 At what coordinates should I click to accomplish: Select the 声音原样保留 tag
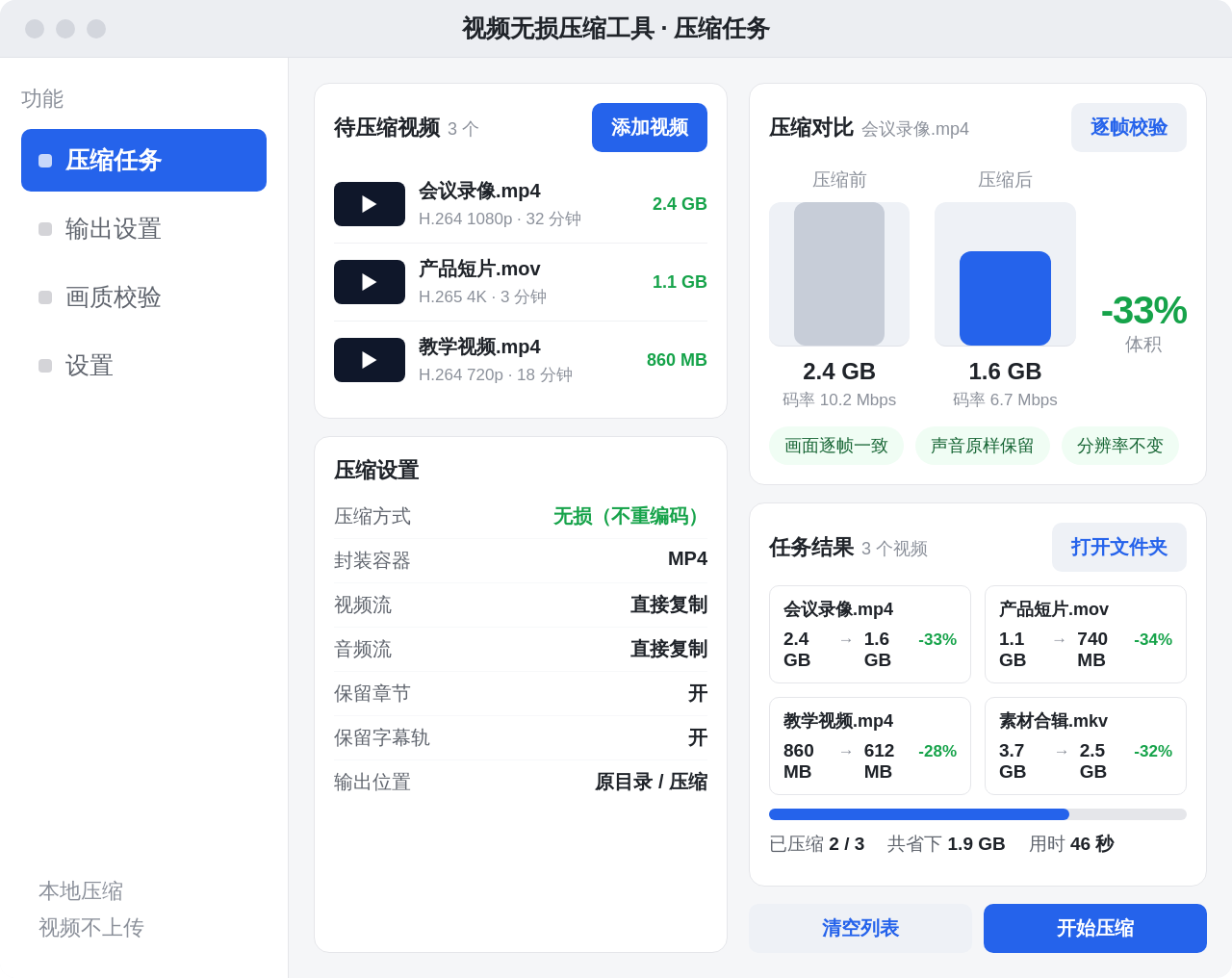click(983, 446)
